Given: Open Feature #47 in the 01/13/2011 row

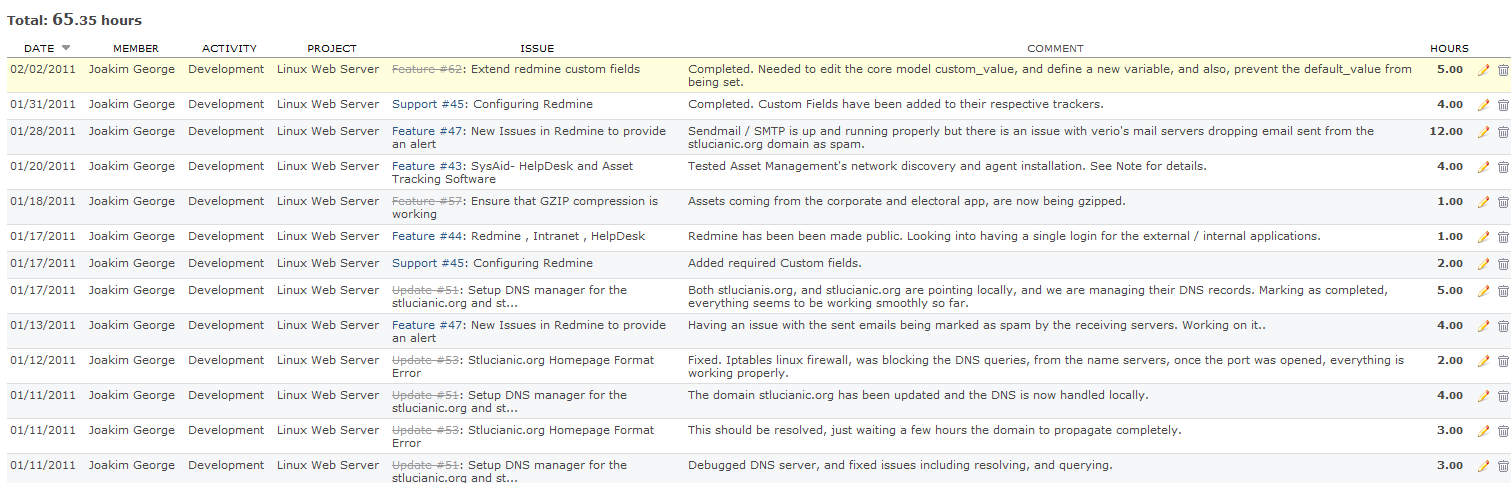Looking at the screenshot, I should coord(428,325).
